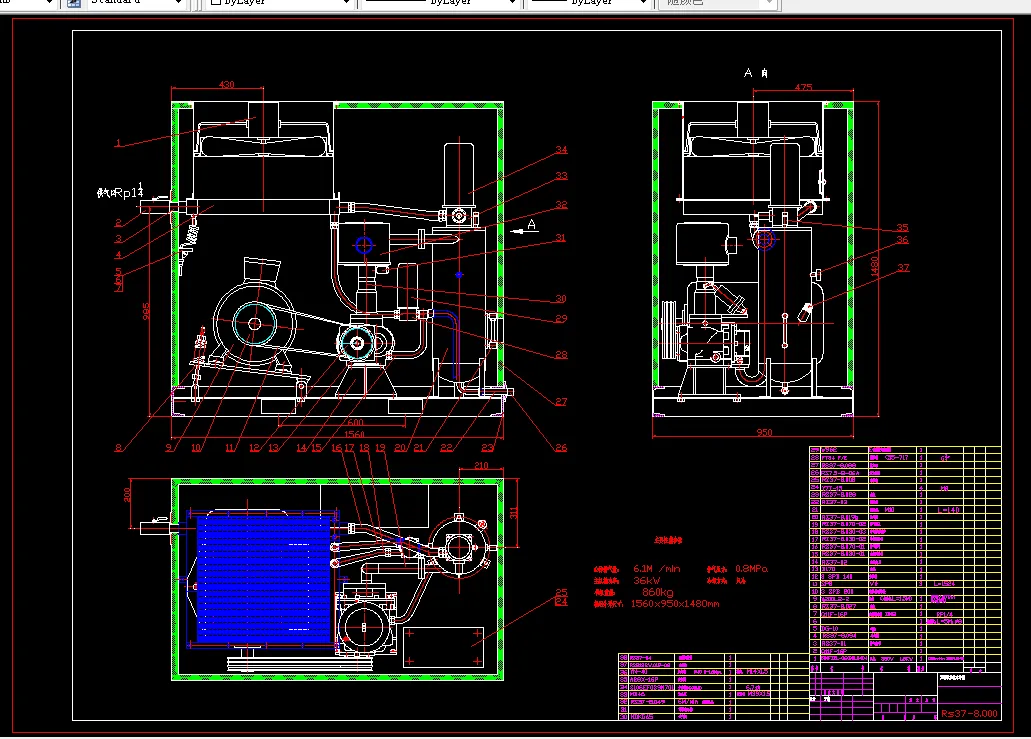This screenshot has height=739, width=1031.
Task: Select the '950' width dimension text
Action: click(x=764, y=432)
